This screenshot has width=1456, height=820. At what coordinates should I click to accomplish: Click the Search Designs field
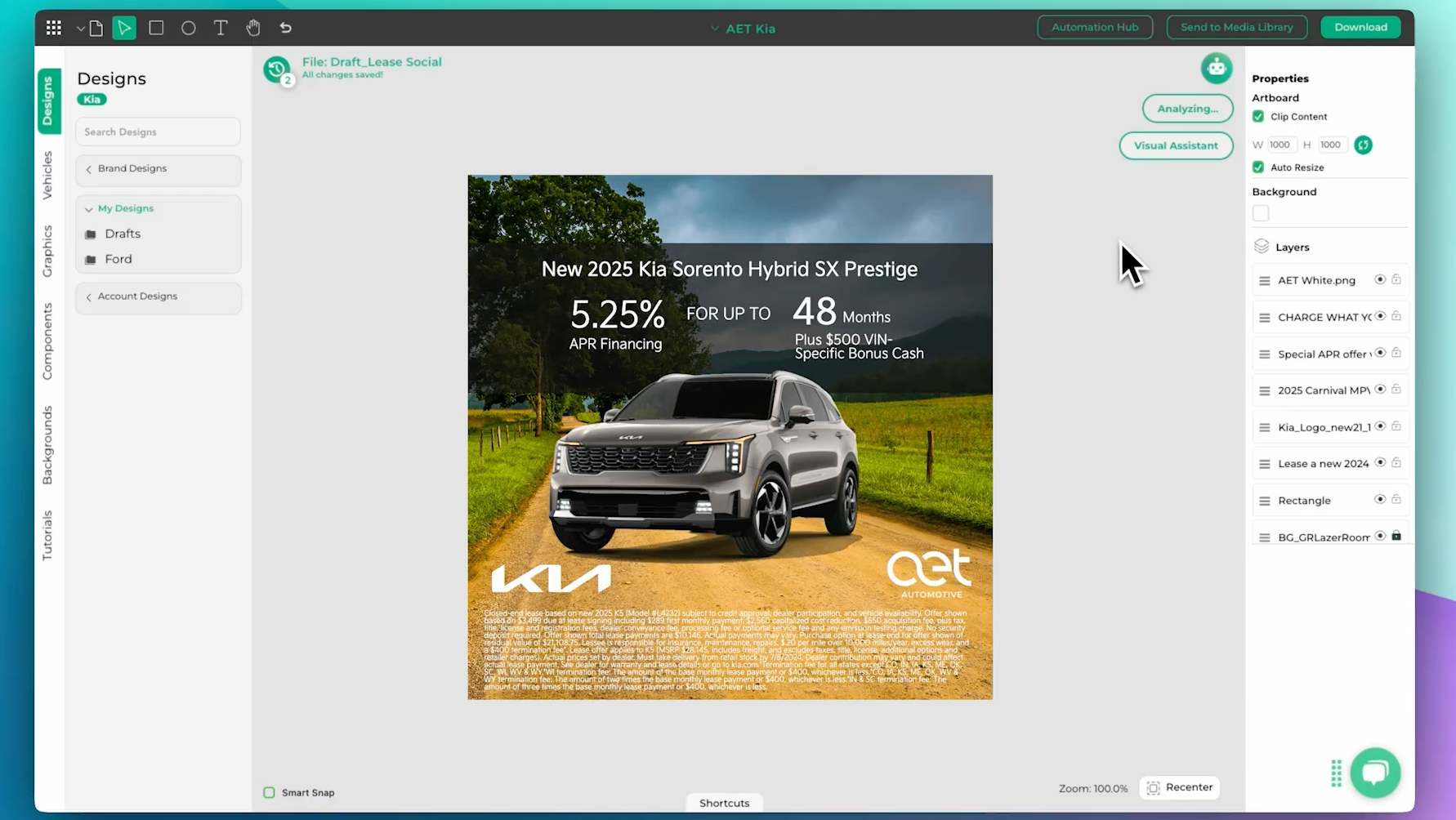[x=159, y=131]
